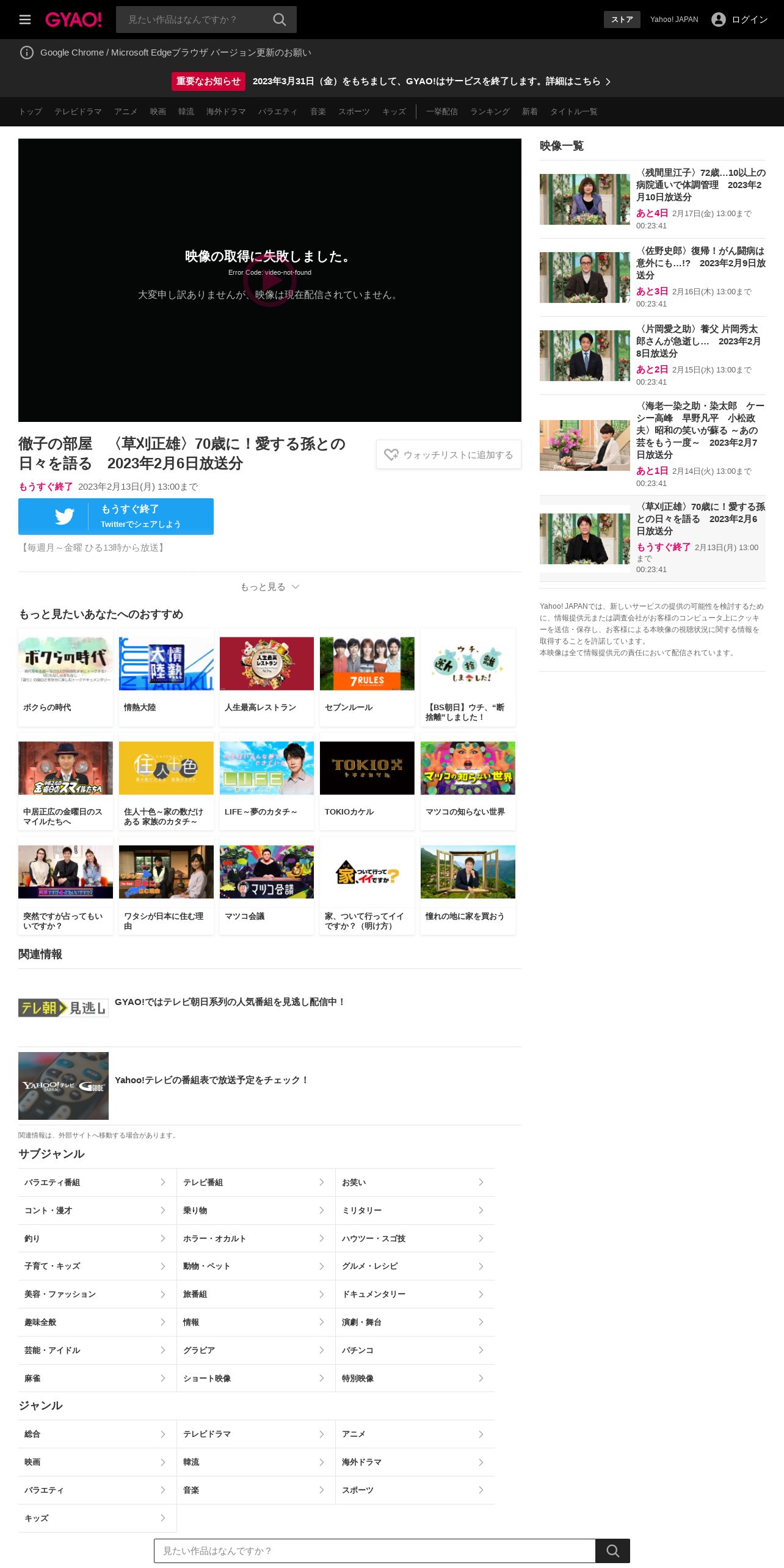Open 人生最高レストラン recommendation card
The image size is (784, 1568).
coord(267,678)
